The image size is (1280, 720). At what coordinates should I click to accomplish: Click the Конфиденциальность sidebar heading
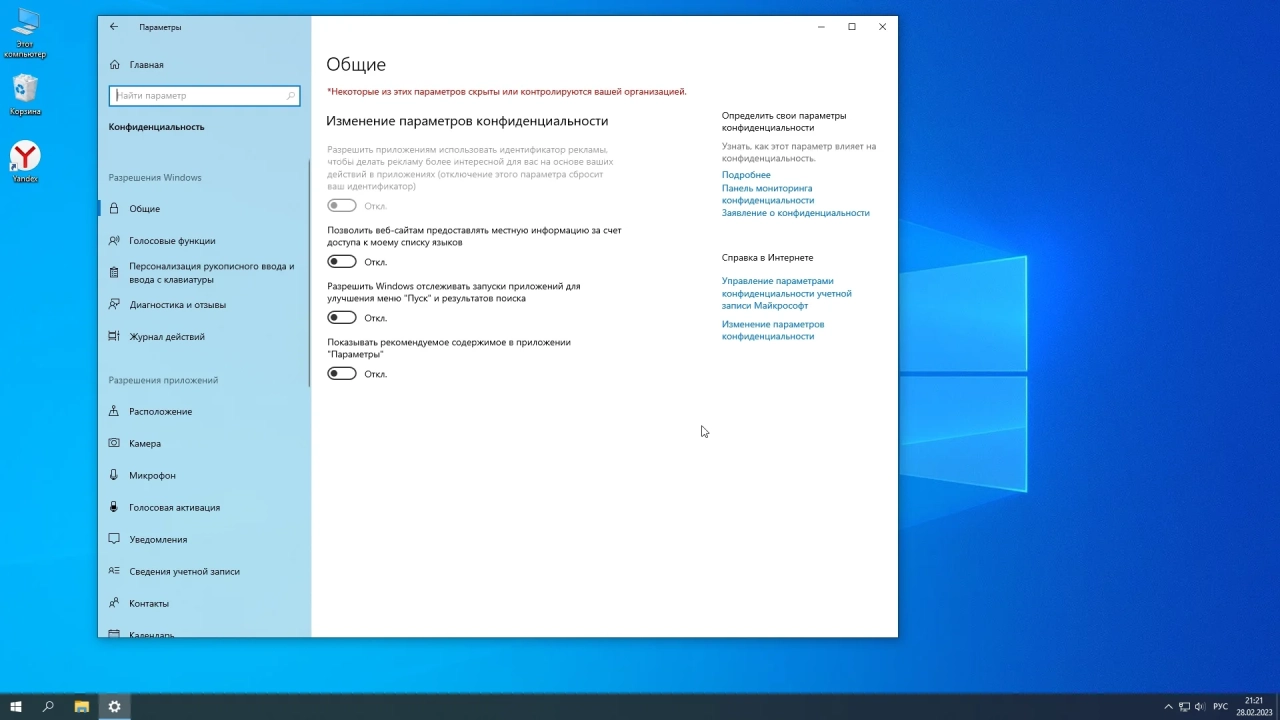coord(156,127)
